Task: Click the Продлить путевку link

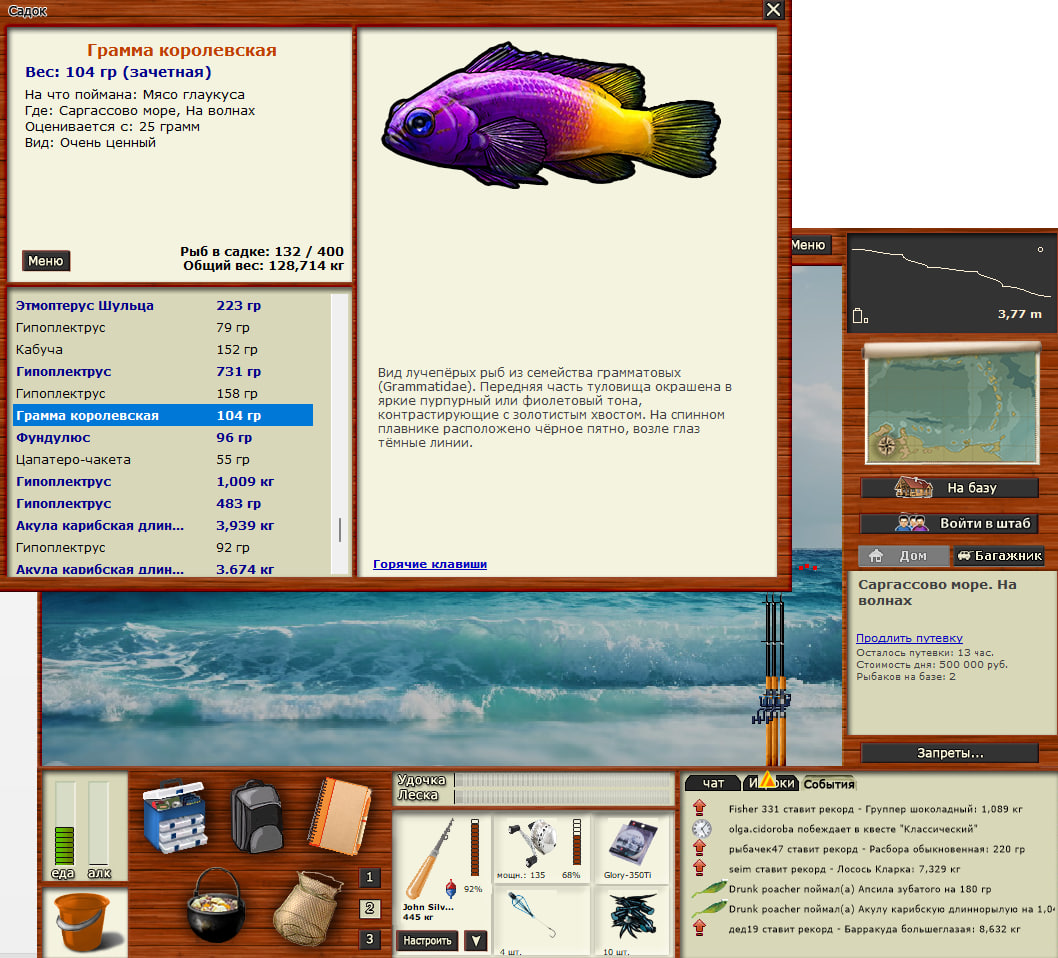Action: click(x=909, y=638)
